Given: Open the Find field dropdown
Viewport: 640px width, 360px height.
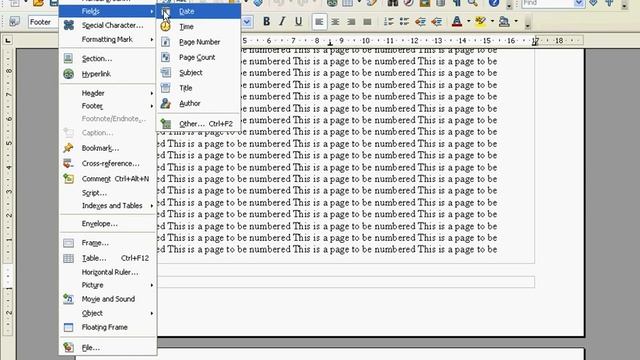Looking at the screenshot, I should click(x=579, y=3).
